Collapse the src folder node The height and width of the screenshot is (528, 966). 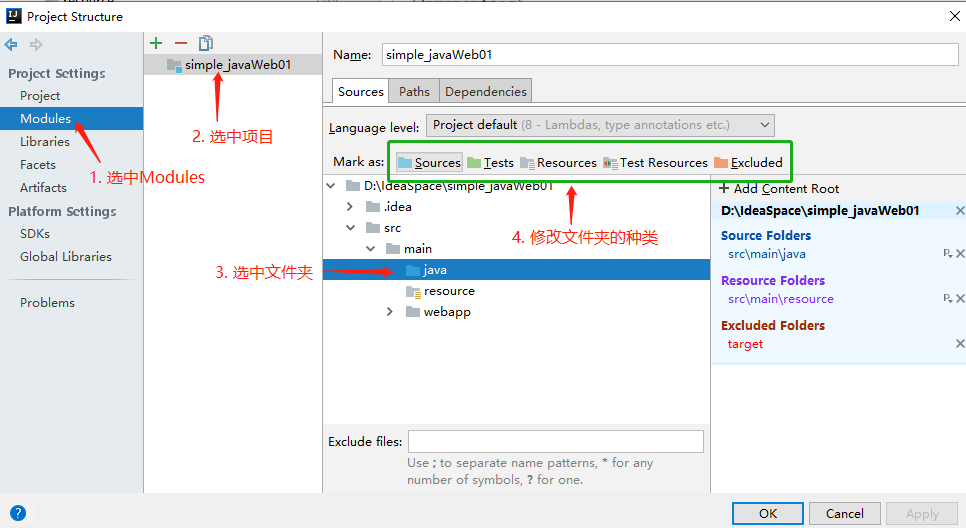point(350,228)
